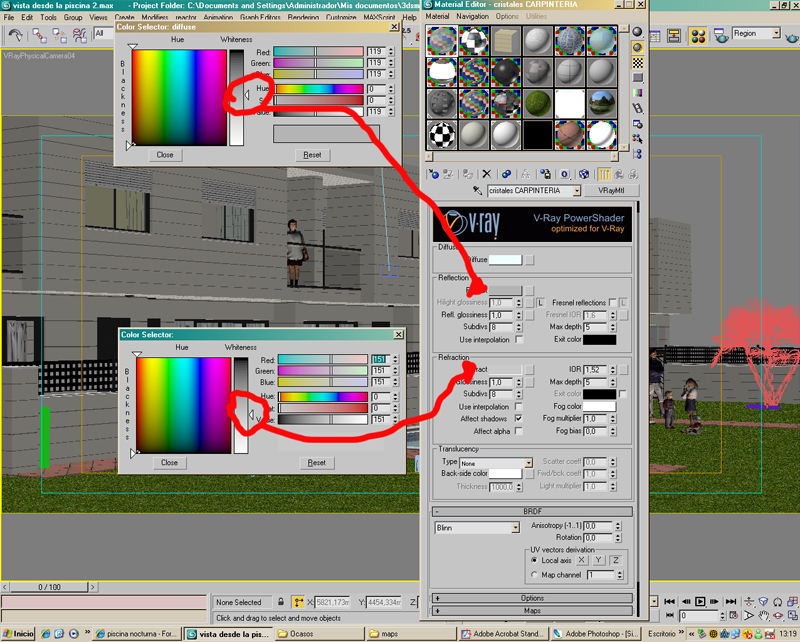Open the Tools menu
Screen dimensions: 800x642
pyautogui.click(x=48, y=17)
